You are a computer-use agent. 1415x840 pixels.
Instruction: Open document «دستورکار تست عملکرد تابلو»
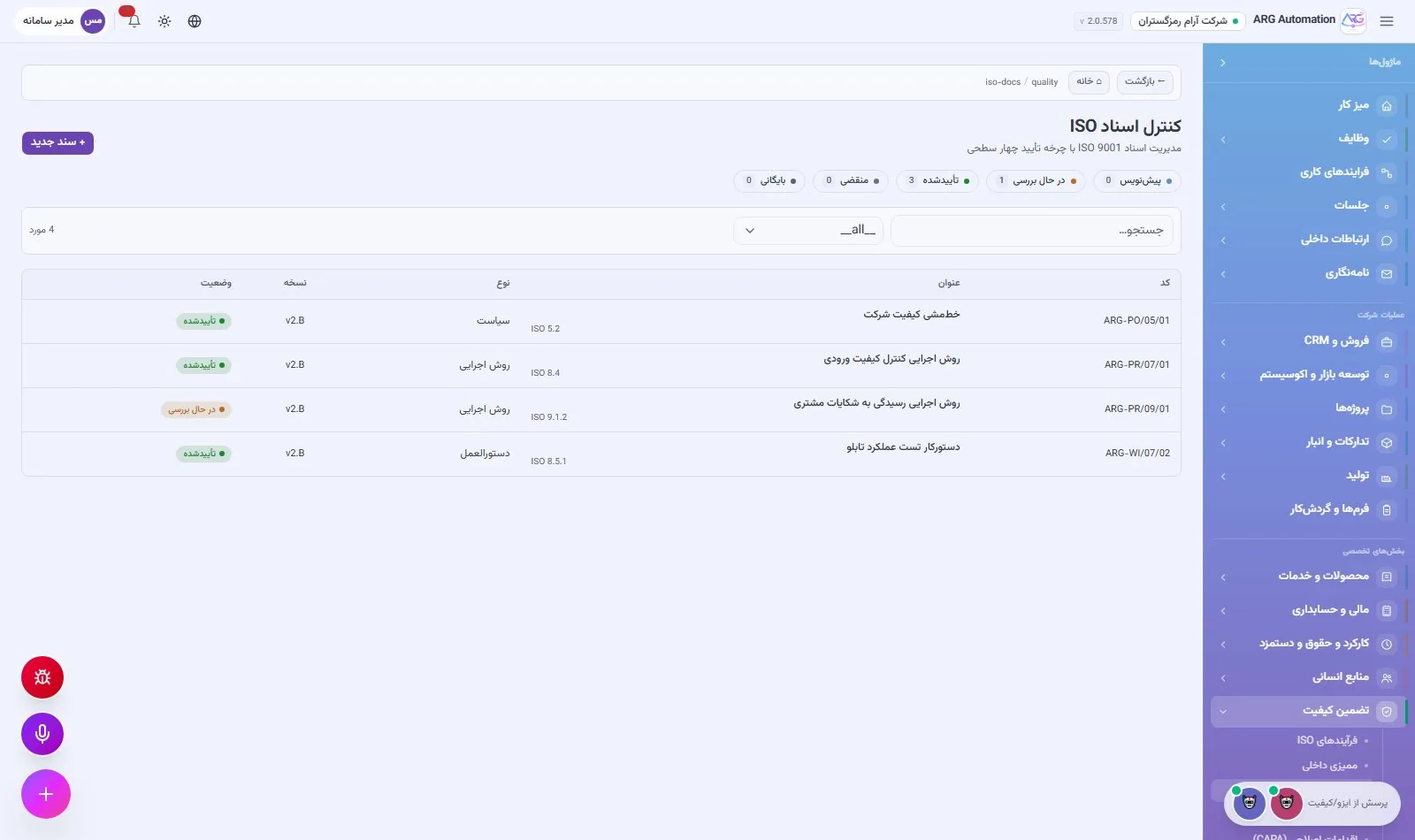tap(903, 447)
